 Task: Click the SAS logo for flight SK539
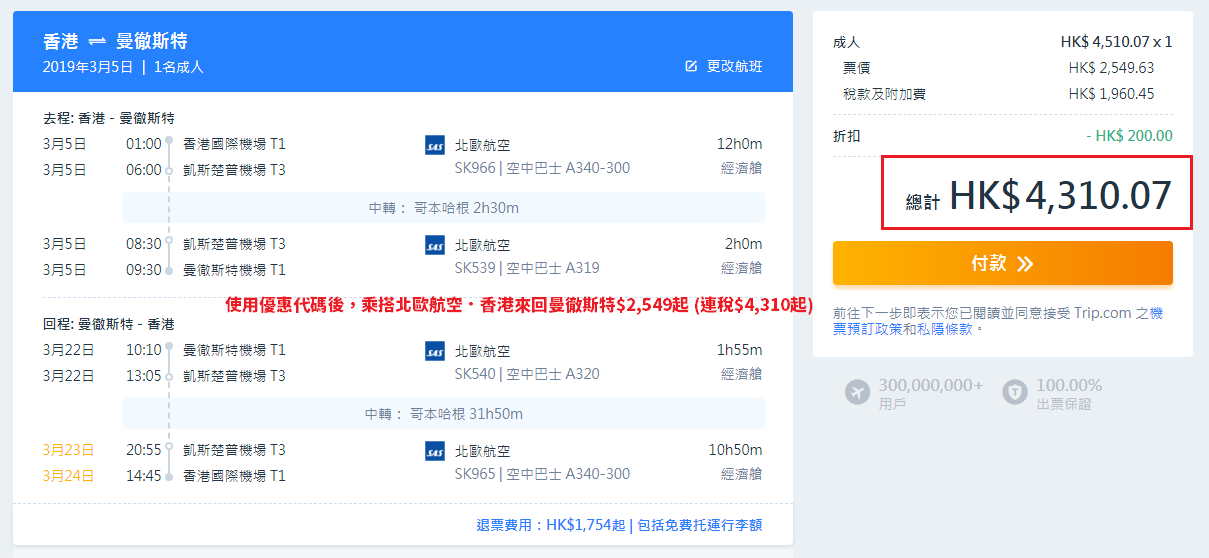tap(435, 245)
